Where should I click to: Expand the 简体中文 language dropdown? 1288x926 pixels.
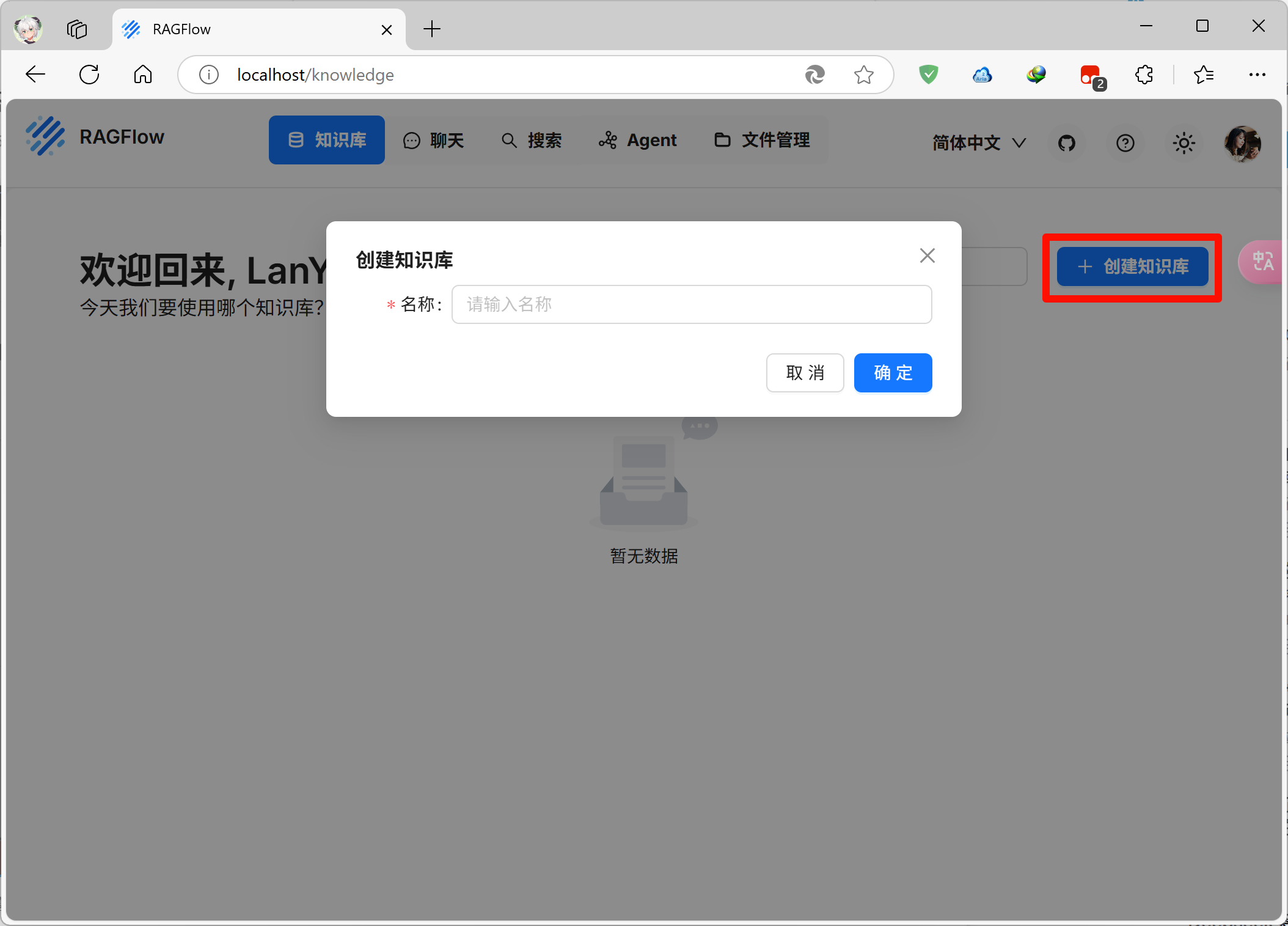[x=979, y=143]
